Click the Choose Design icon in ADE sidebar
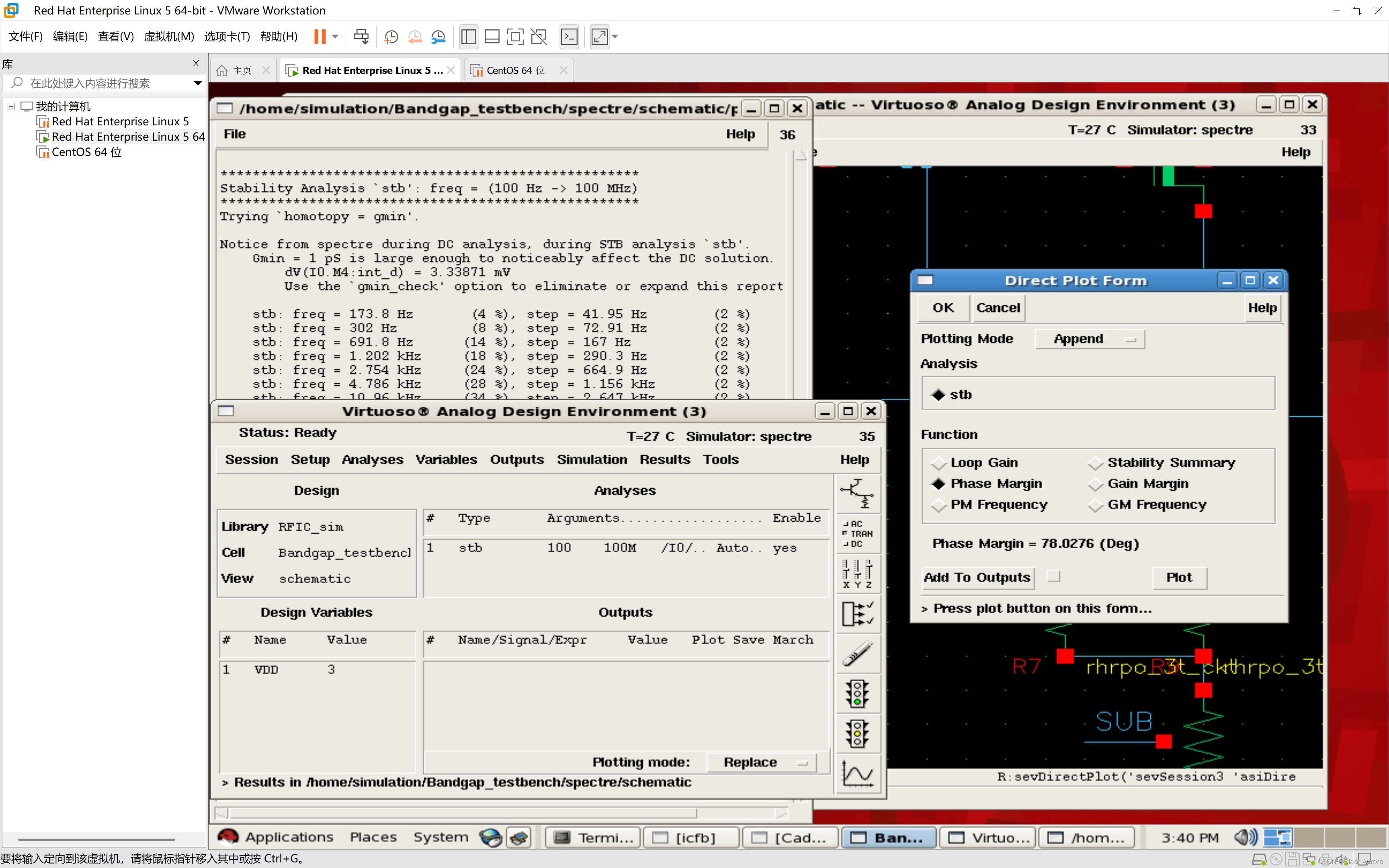The height and width of the screenshot is (868, 1389). [x=857, y=493]
